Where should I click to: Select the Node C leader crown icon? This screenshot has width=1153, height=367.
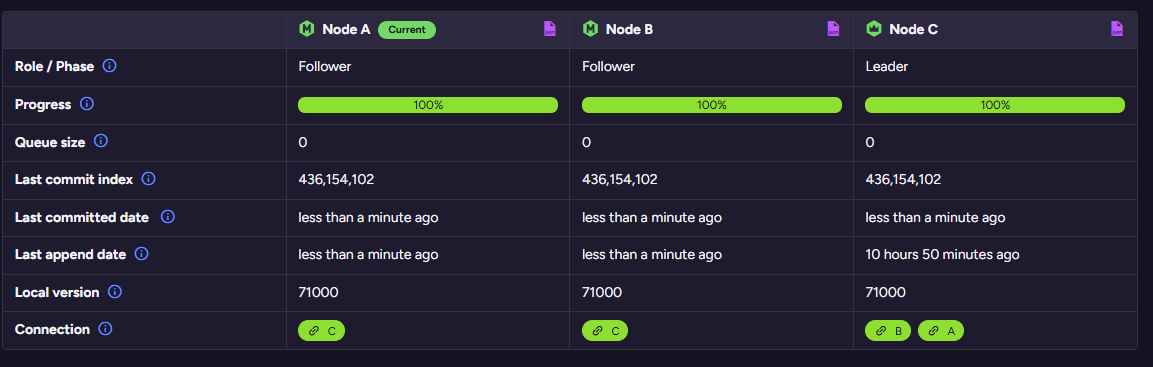874,29
